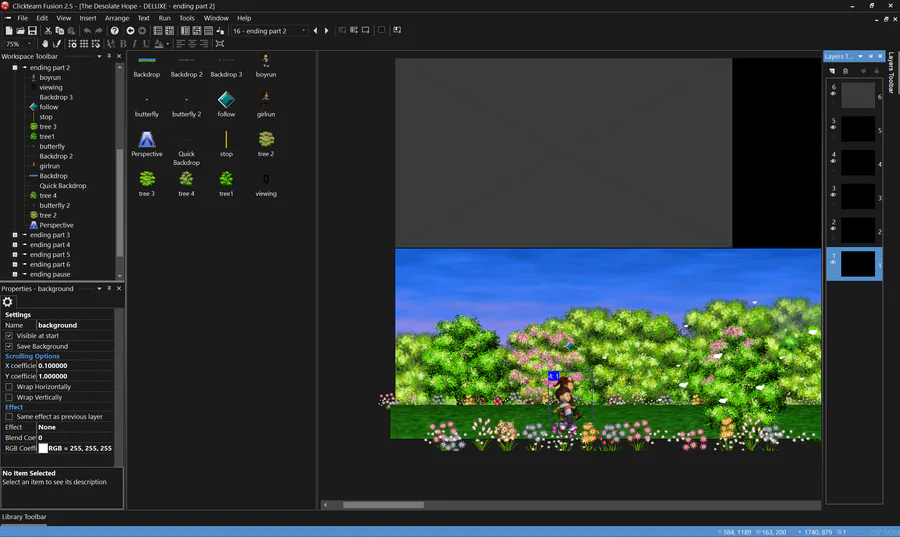Screen dimensions: 900x537
Task: Enable Wrap Vertically checkbox
Action: (x=9, y=397)
